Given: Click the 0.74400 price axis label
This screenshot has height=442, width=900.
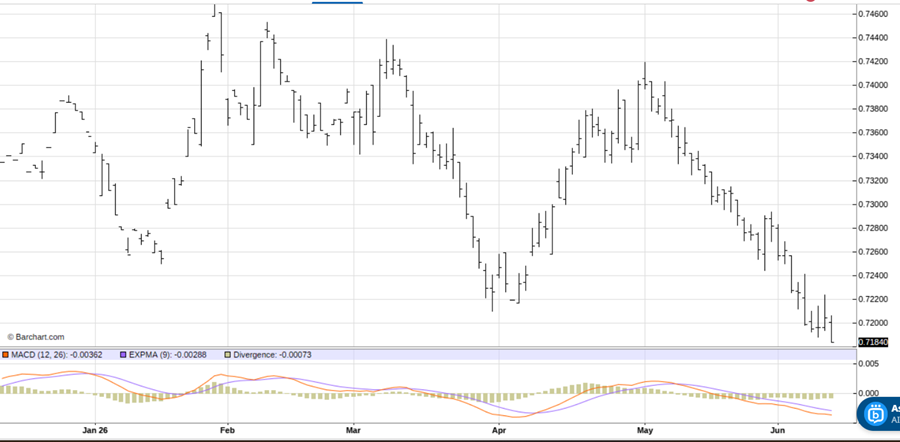Looking at the screenshot, I should click(873, 38).
